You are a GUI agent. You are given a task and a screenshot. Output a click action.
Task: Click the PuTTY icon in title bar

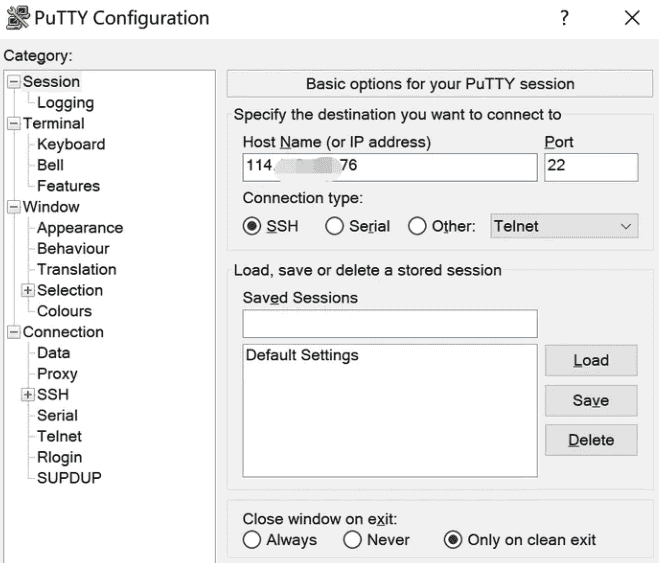(x=17, y=18)
